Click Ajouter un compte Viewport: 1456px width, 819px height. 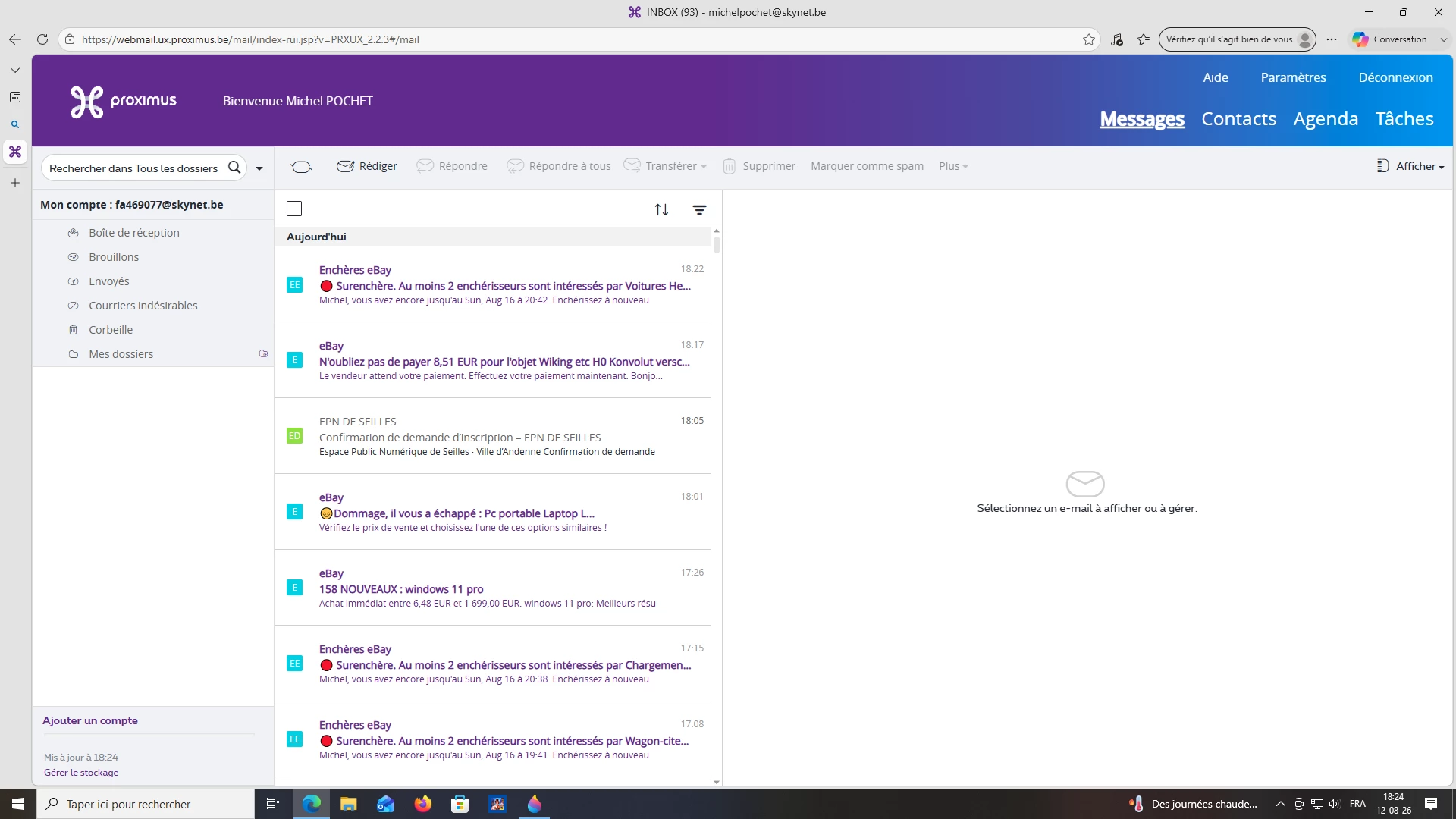tap(90, 720)
